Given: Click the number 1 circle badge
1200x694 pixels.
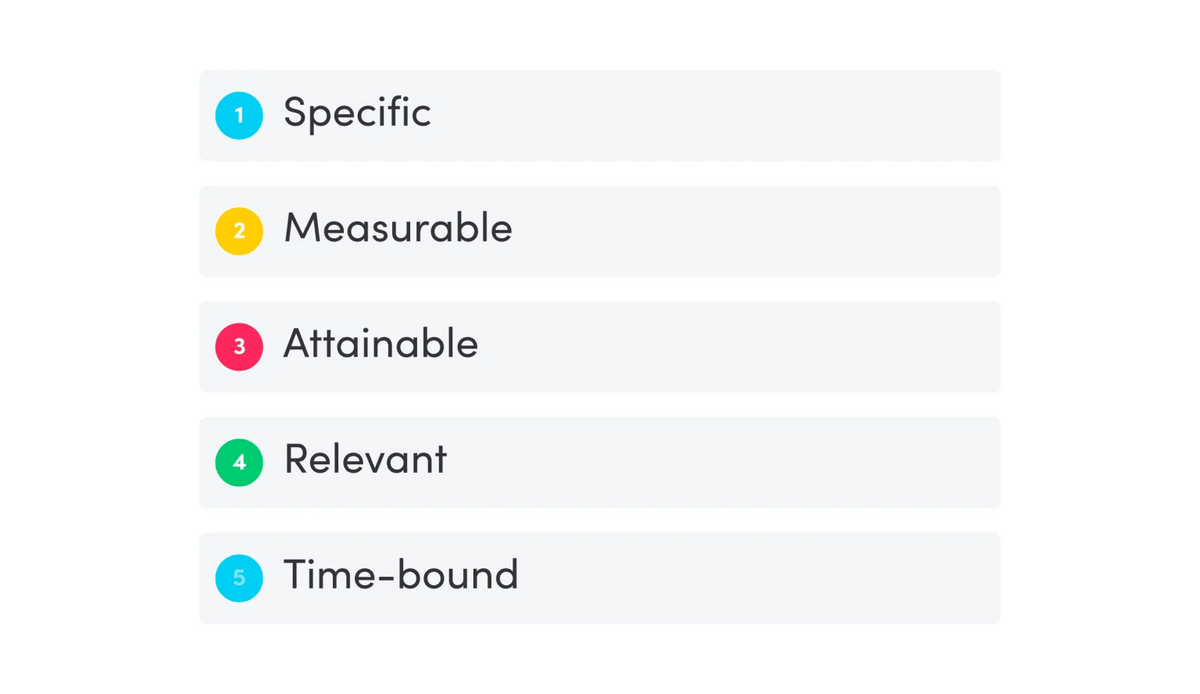Looking at the screenshot, I should (239, 115).
